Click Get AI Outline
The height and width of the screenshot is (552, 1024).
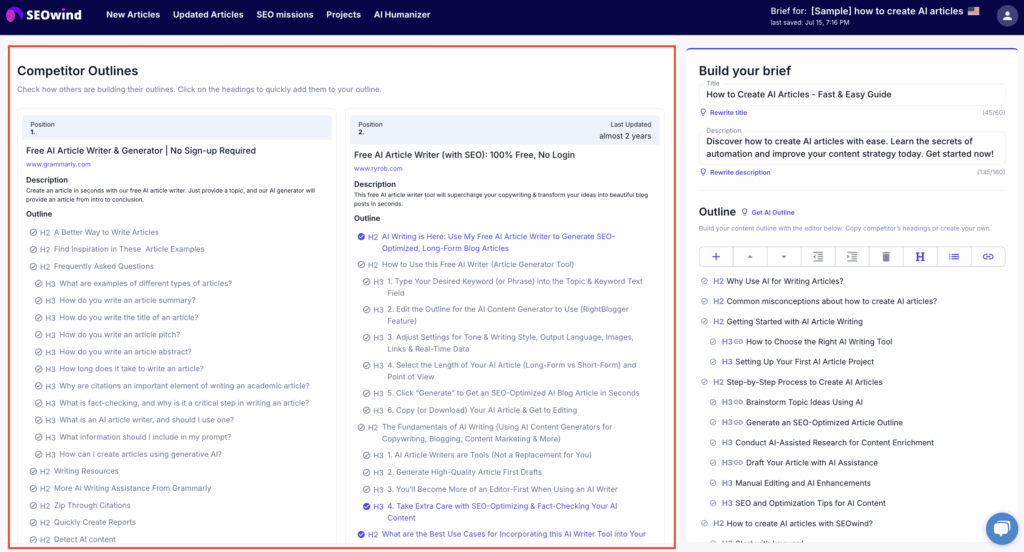(773, 212)
